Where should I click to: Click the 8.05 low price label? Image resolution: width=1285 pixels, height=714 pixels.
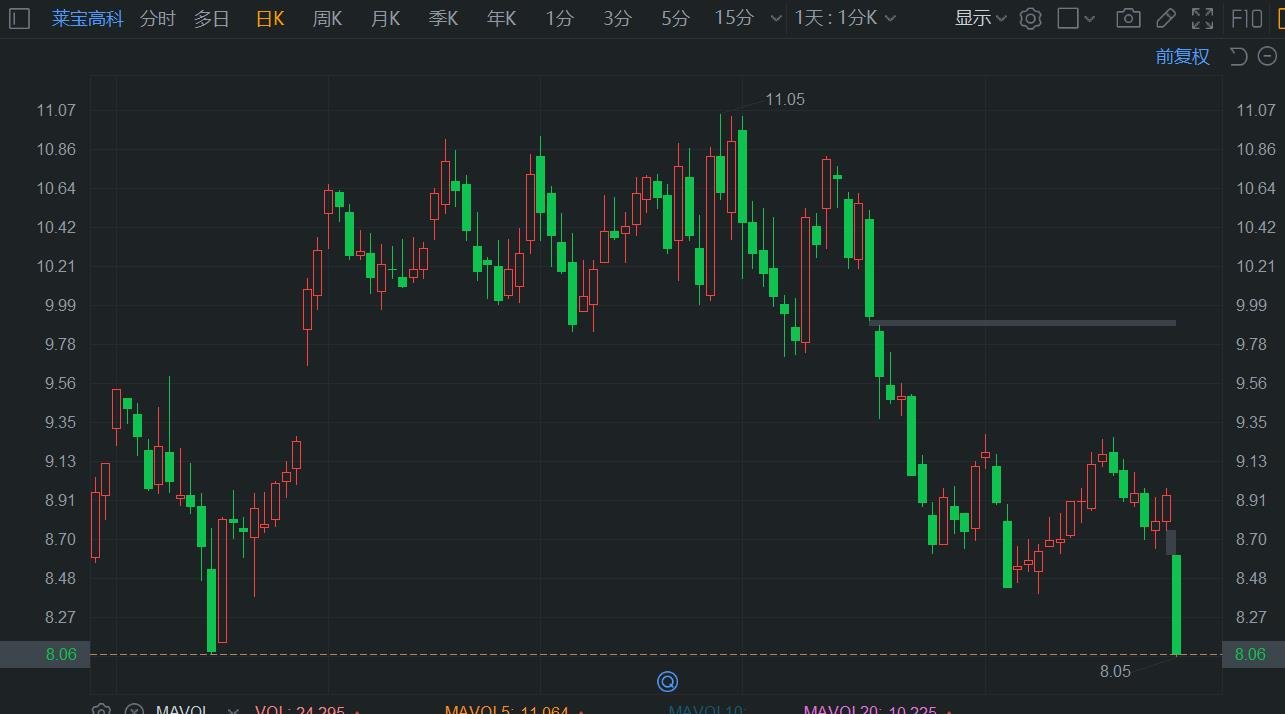(1115, 671)
